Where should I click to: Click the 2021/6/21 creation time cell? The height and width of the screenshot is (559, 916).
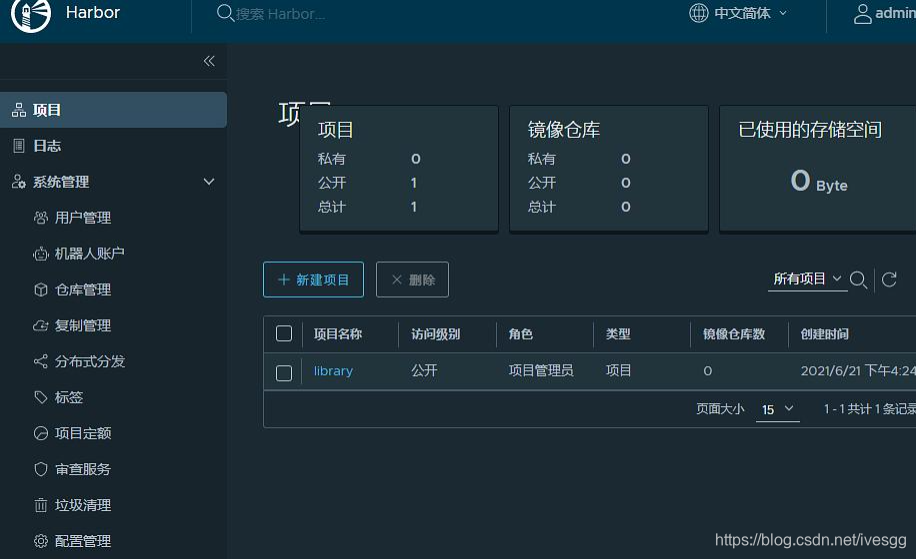(x=858, y=370)
